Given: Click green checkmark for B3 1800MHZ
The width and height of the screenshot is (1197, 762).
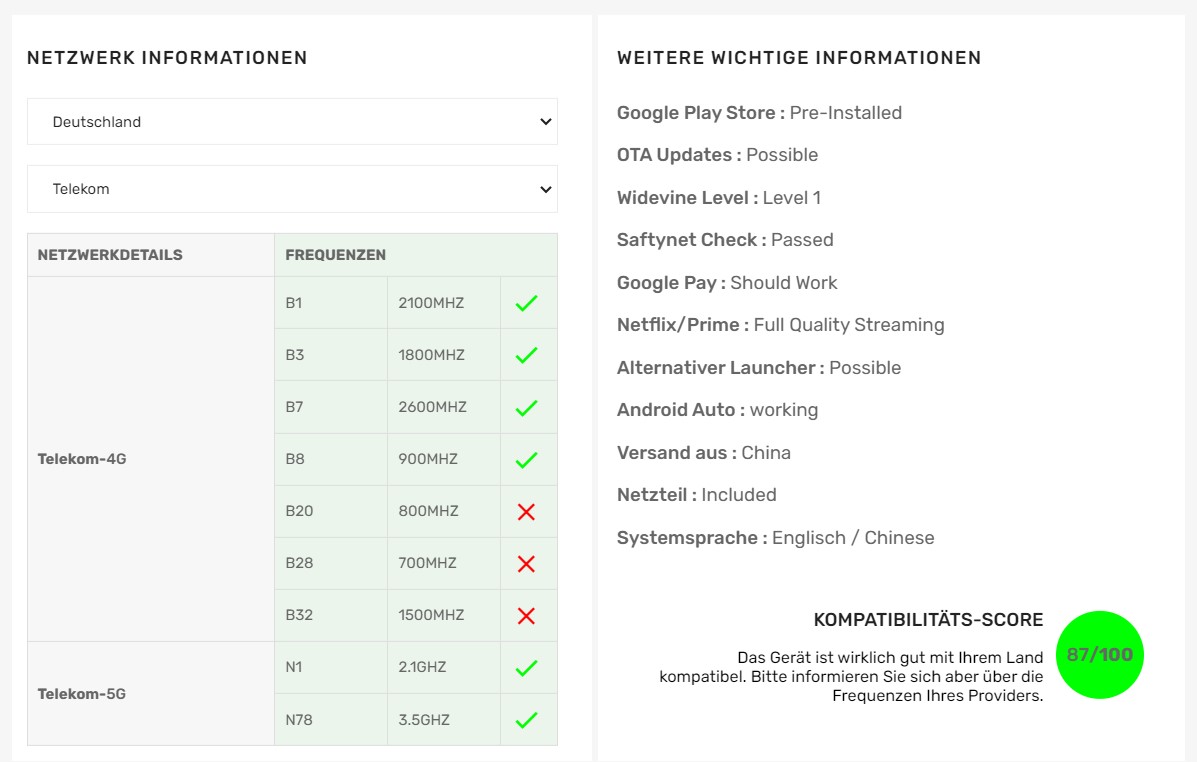Looking at the screenshot, I should coord(526,355).
